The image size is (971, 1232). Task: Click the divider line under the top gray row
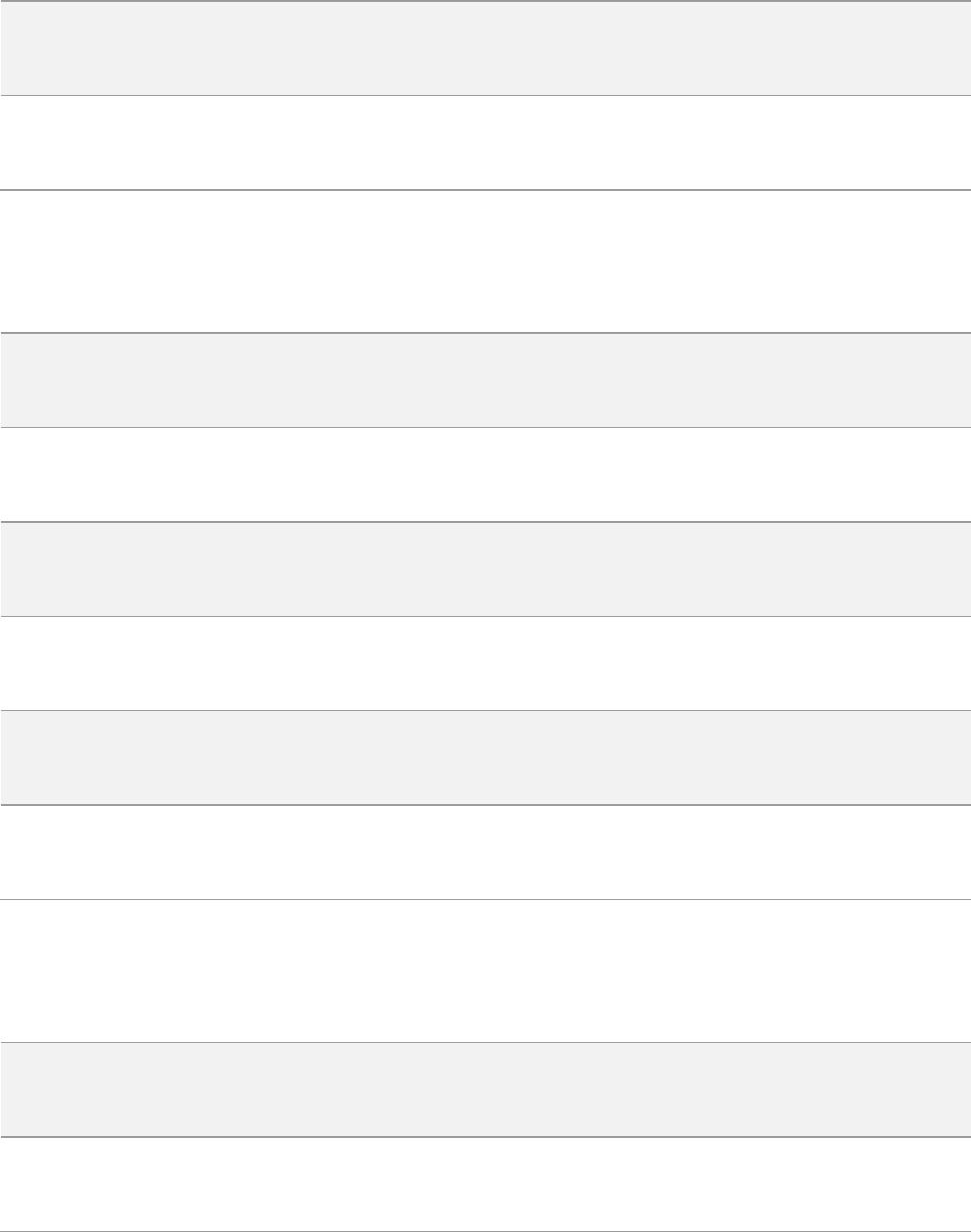pos(485,95)
